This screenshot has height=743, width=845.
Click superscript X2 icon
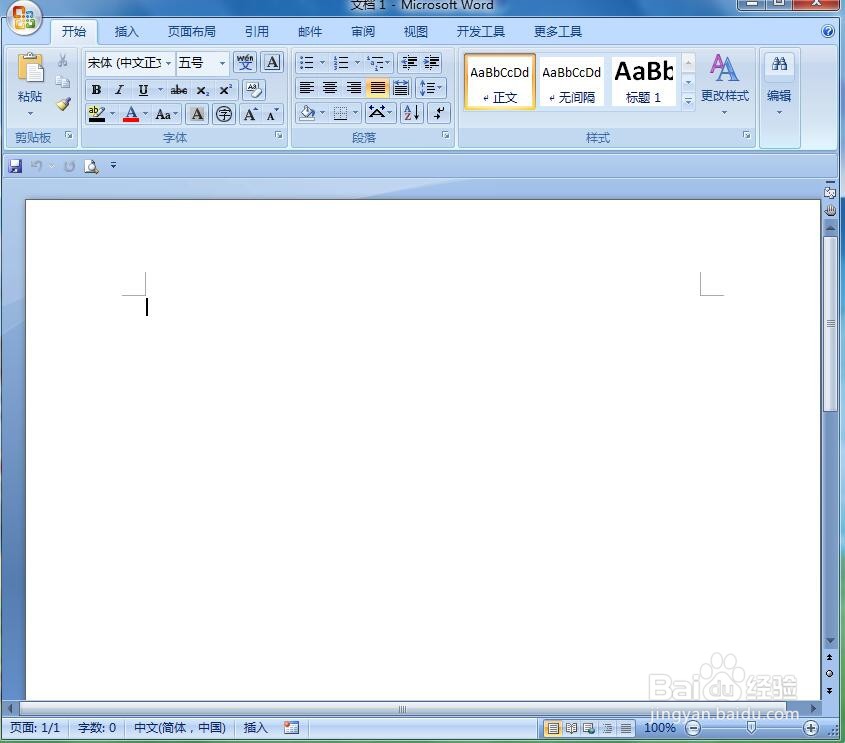[225, 89]
